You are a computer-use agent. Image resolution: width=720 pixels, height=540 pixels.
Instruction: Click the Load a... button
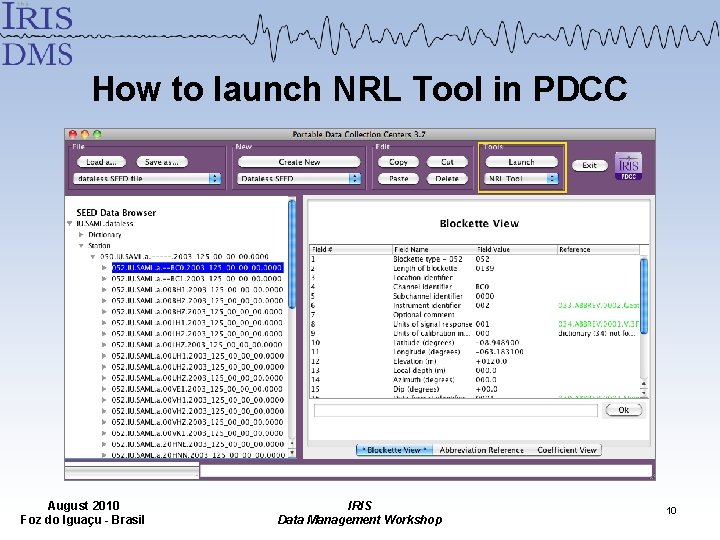101,162
